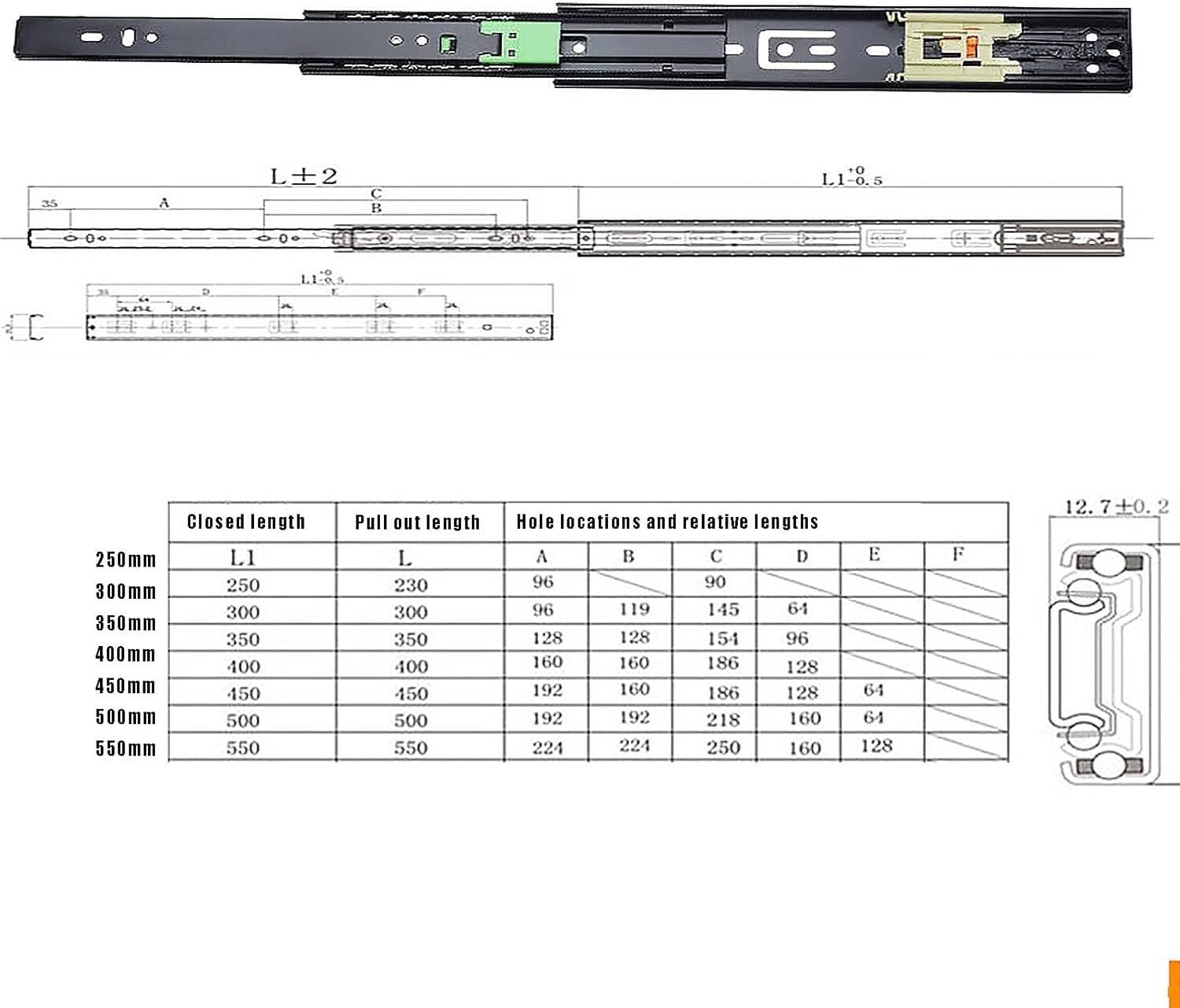1180x1008 pixels.
Task: Click the '550mm' size label
Action: 126,748
